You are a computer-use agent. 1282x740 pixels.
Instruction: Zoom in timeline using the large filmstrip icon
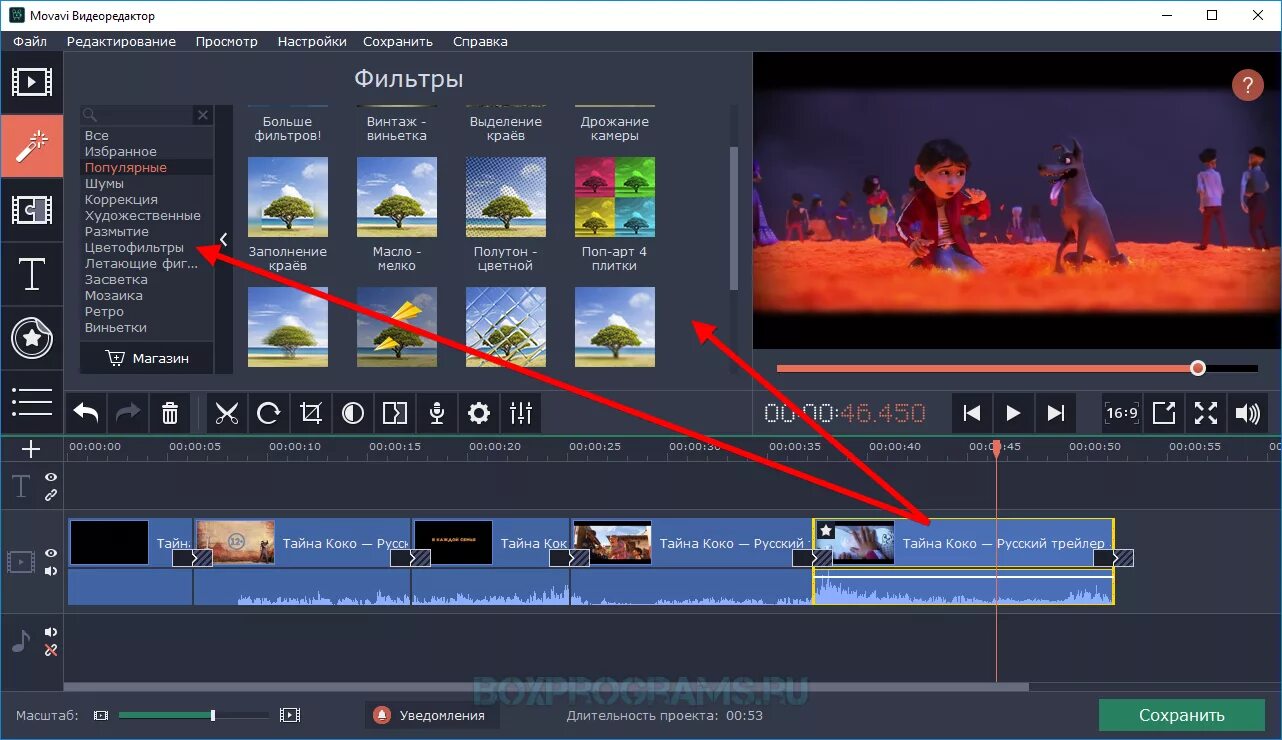click(x=289, y=715)
